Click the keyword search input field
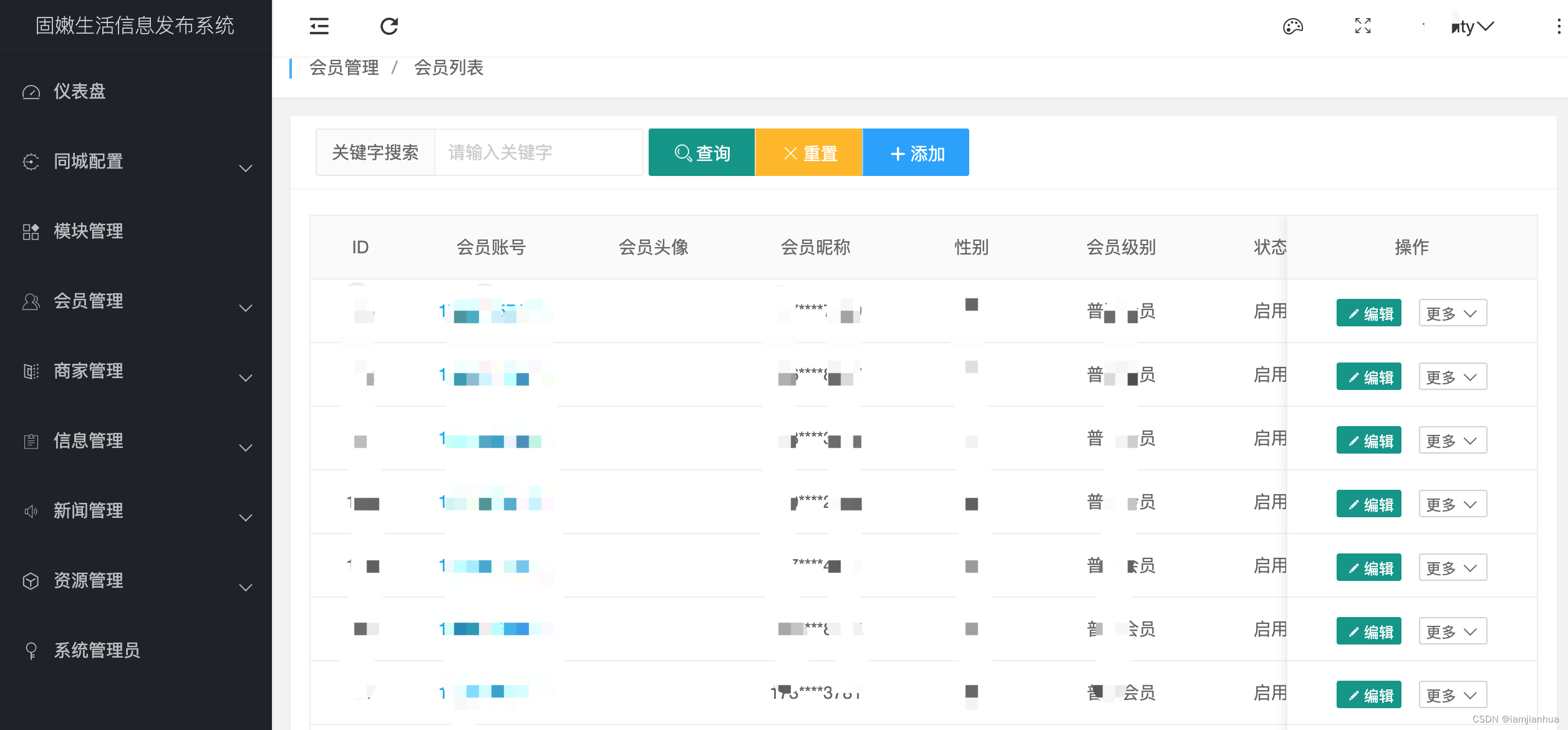This screenshot has height=730, width=1568. click(x=538, y=153)
